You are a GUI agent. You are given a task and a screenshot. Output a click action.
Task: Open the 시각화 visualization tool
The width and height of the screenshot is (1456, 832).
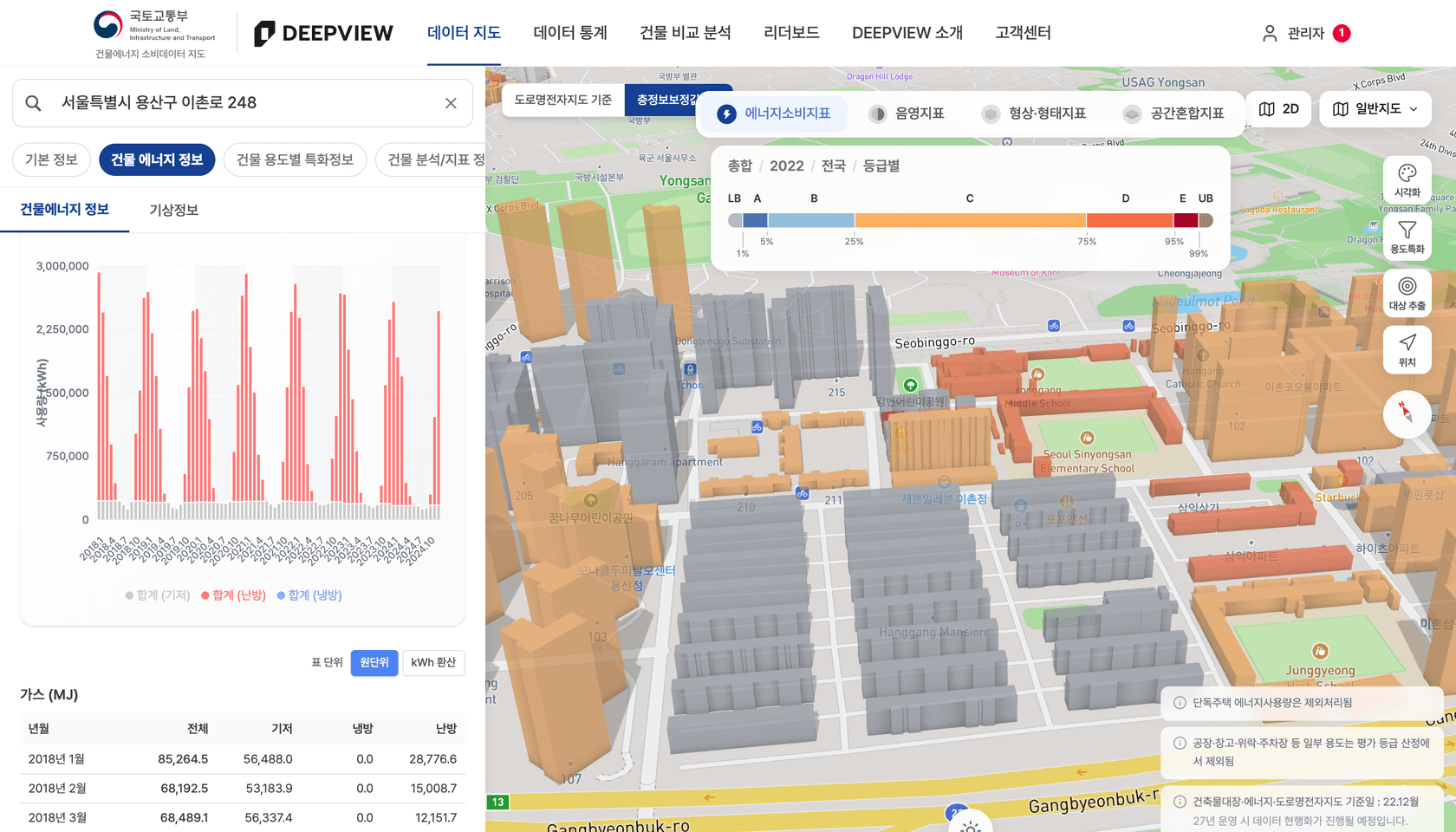(x=1407, y=179)
